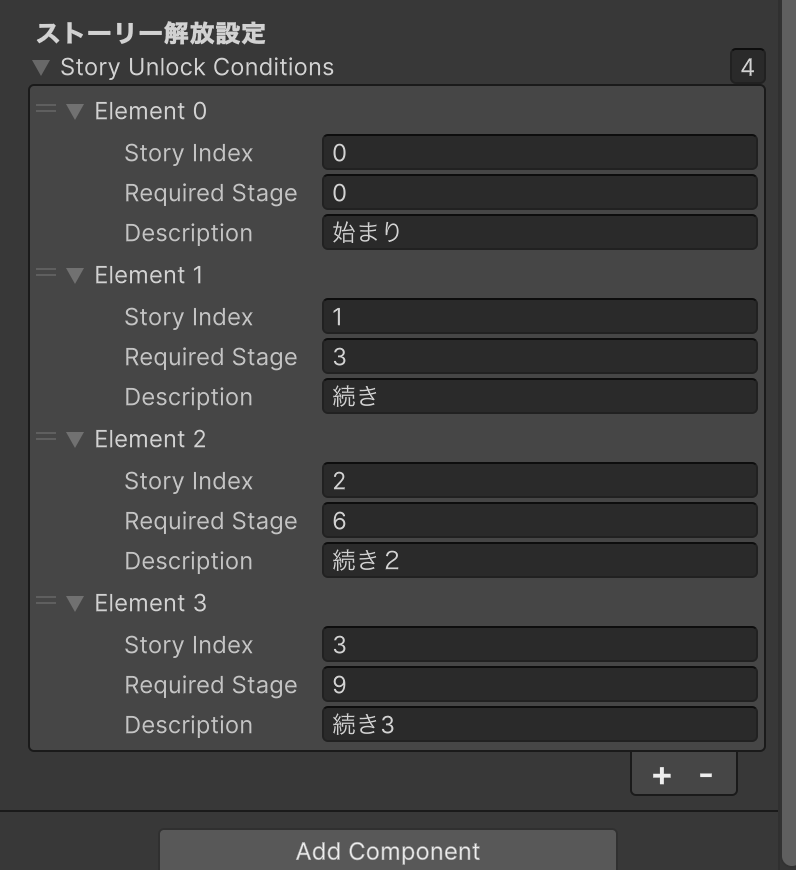Click the reorder handle next to Element 3

(46, 600)
